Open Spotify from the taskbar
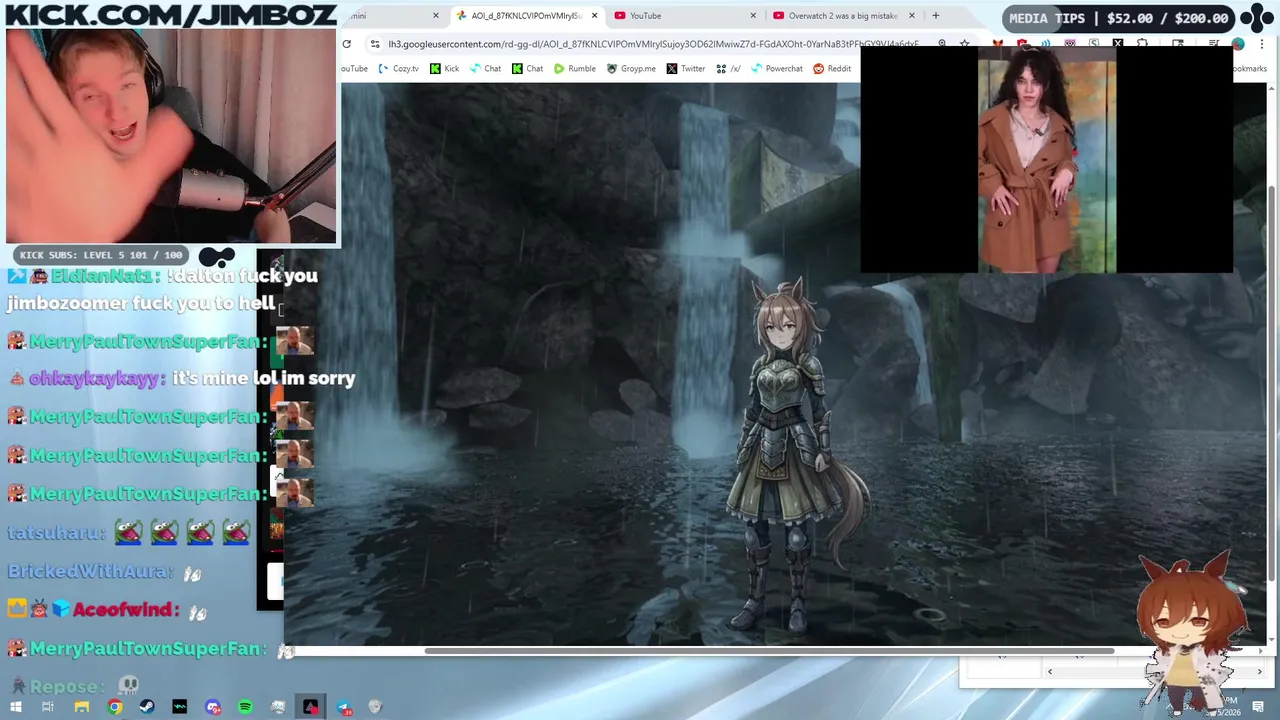The image size is (1280, 720). 245,707
